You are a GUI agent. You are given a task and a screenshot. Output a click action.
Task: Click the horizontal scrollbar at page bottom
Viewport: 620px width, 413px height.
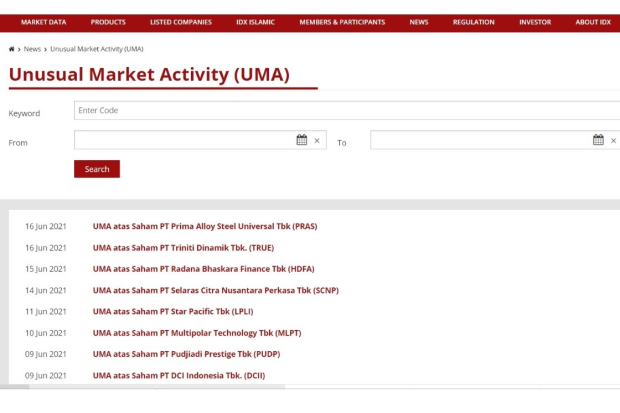point(142,386)
